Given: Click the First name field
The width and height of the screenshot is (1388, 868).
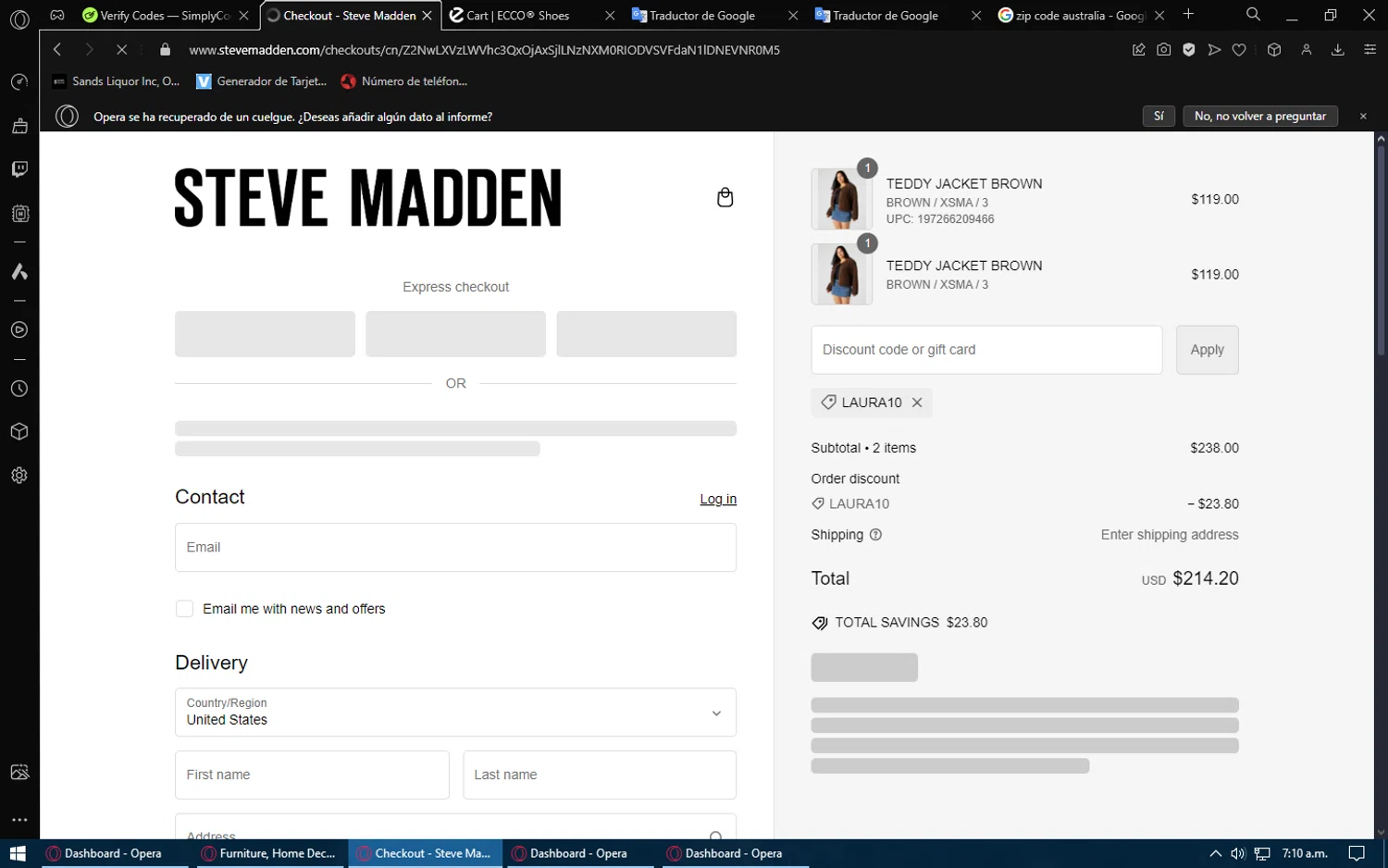Looking at the screenshot, I should (x=312, y=775).
